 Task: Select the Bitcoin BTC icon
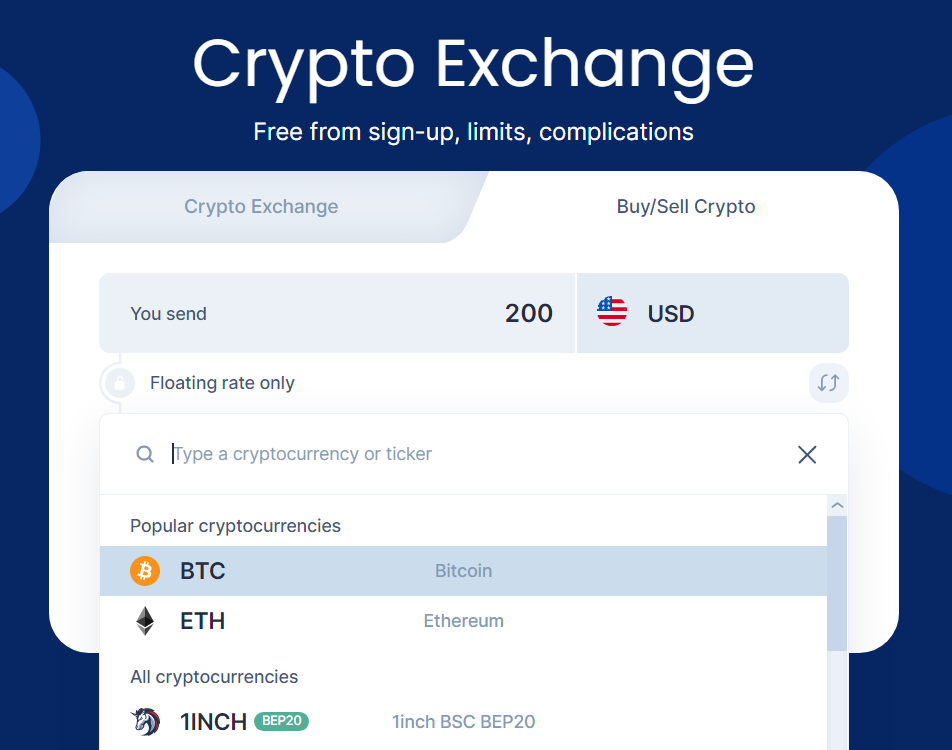pyautogui.click(x=146, y=570)
